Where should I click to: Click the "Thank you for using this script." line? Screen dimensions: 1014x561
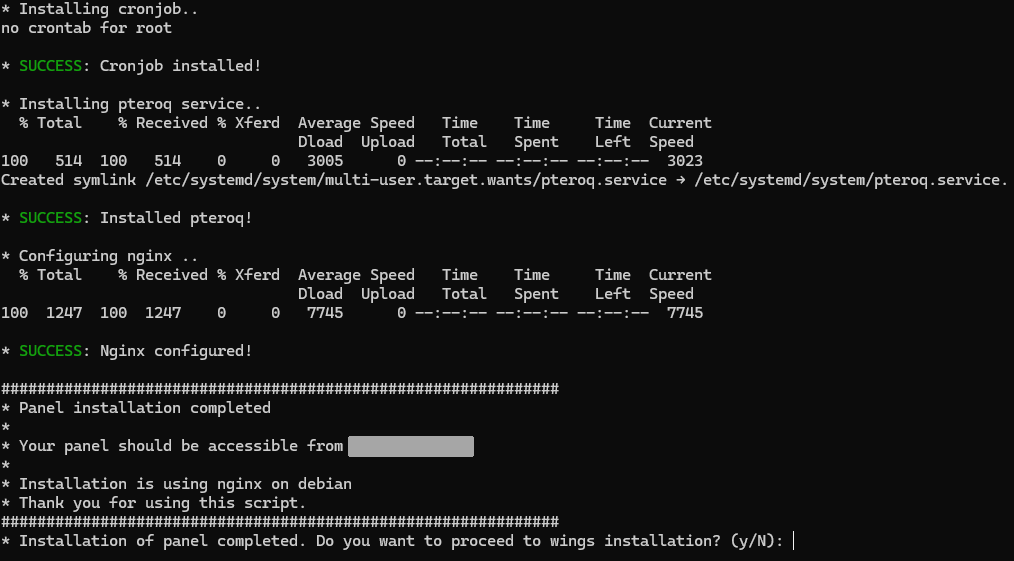click(x=162, y=503)
